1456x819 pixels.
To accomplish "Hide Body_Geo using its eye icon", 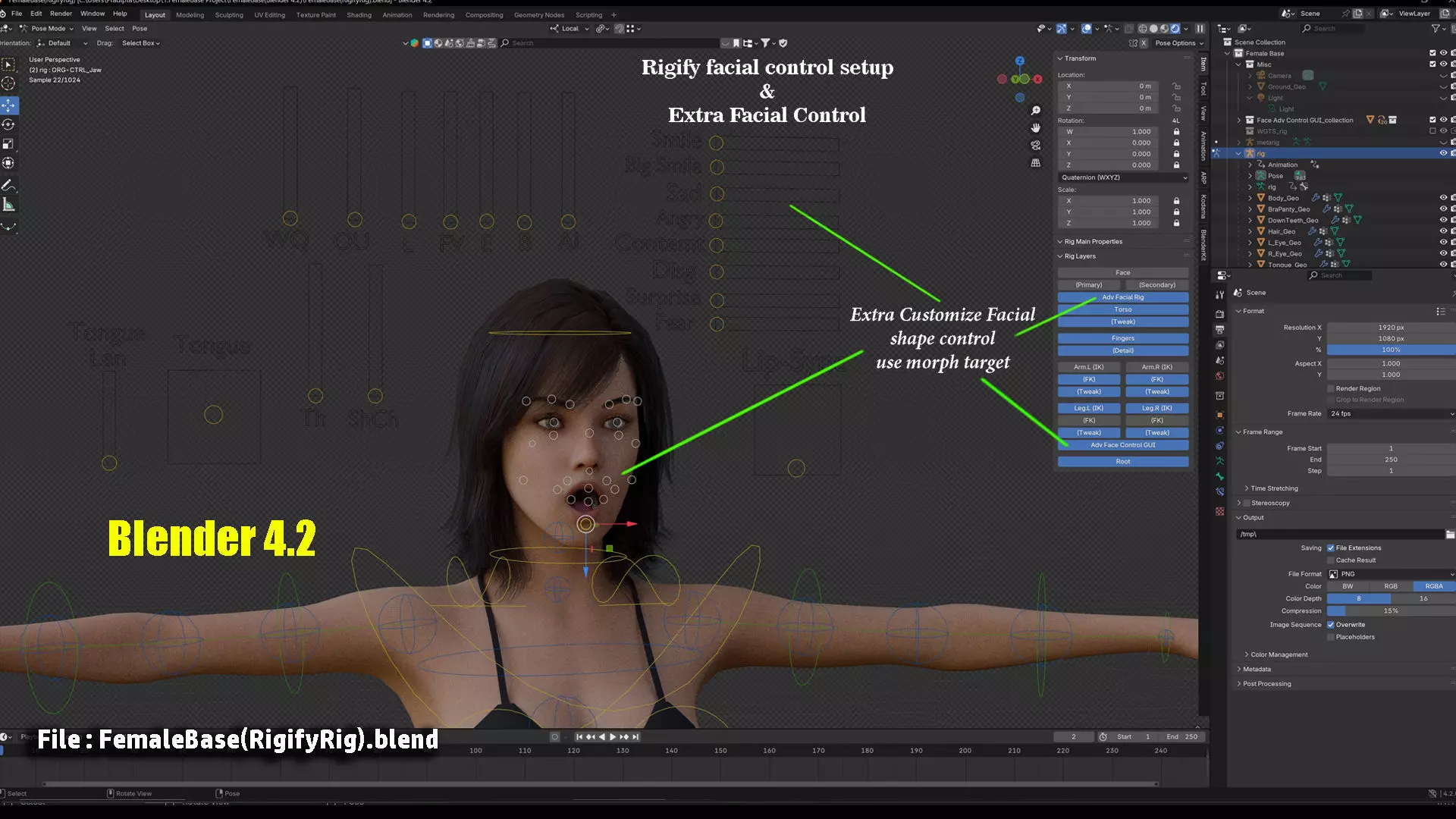I will 1443,198.
